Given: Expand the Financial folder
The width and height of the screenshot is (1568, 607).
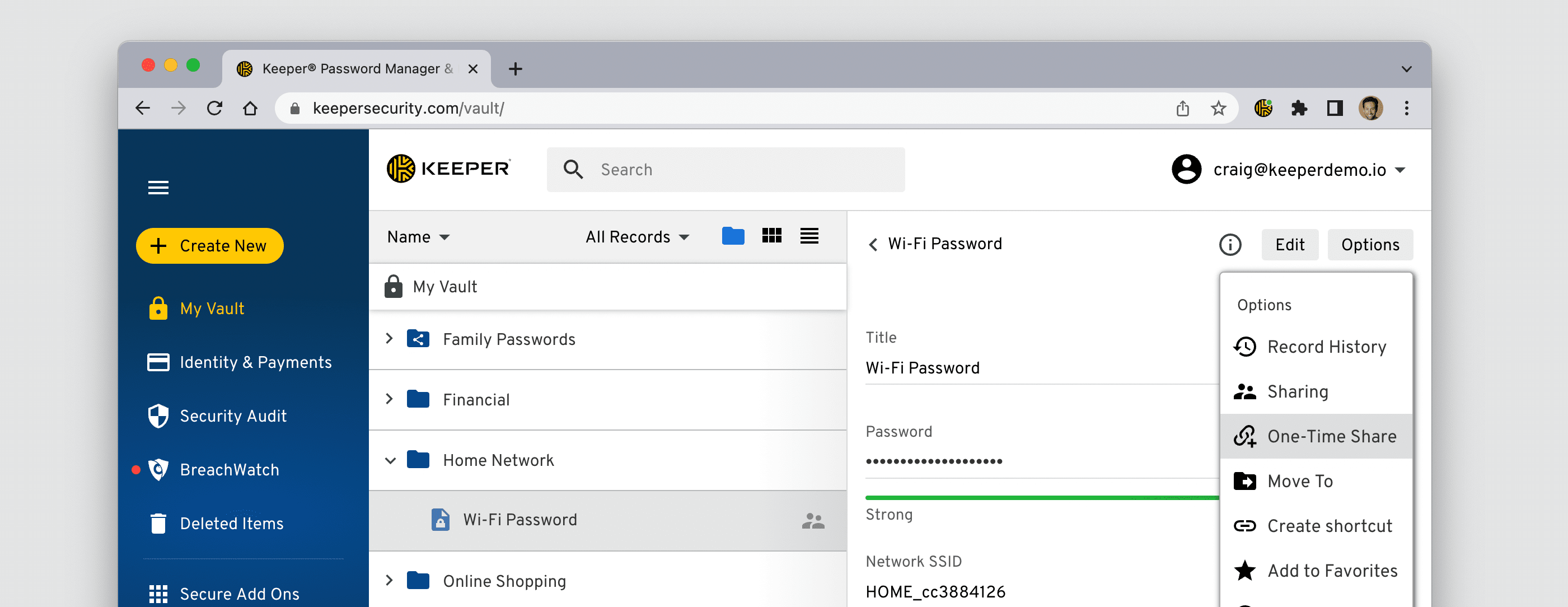Looking at the screenshot, I should tap(390, 399).
